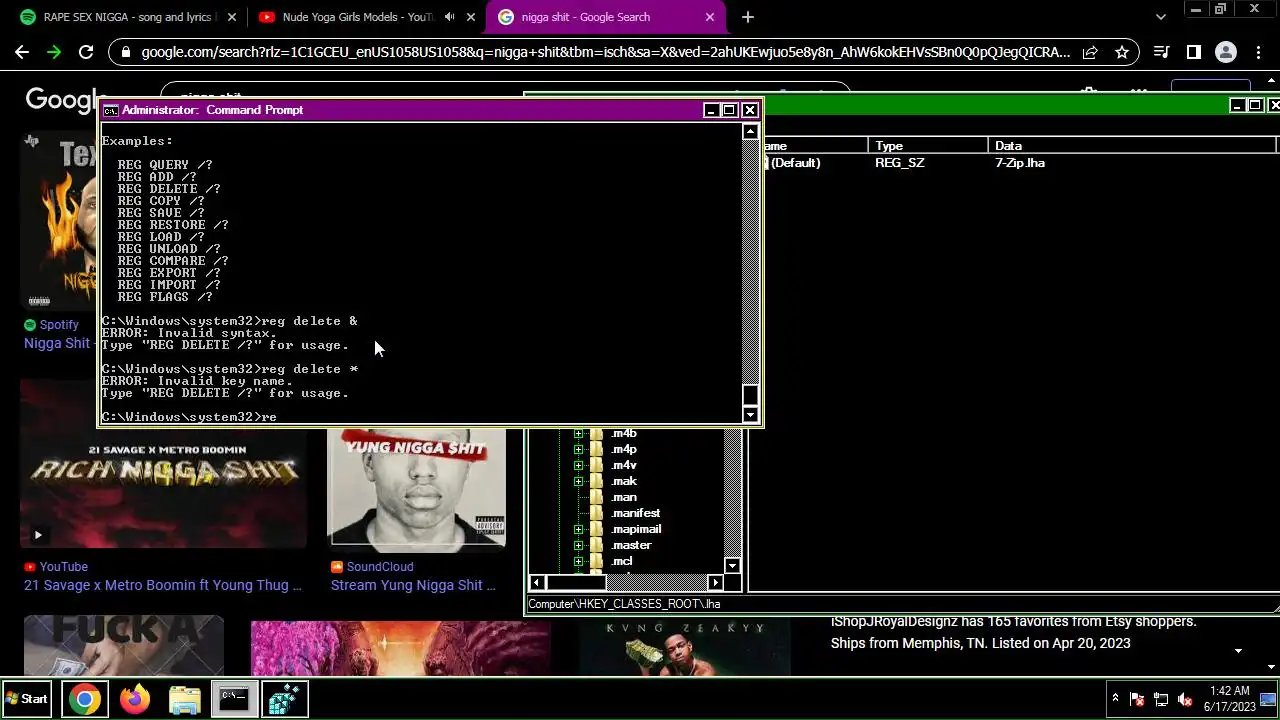Bookmark this page with the star icon
Screen dimensions: 1280x720
[x=1122, y=52]
